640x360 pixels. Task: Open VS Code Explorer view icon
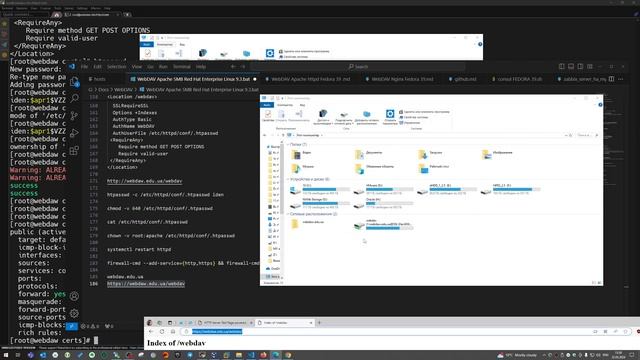click(x=74, y=82)
